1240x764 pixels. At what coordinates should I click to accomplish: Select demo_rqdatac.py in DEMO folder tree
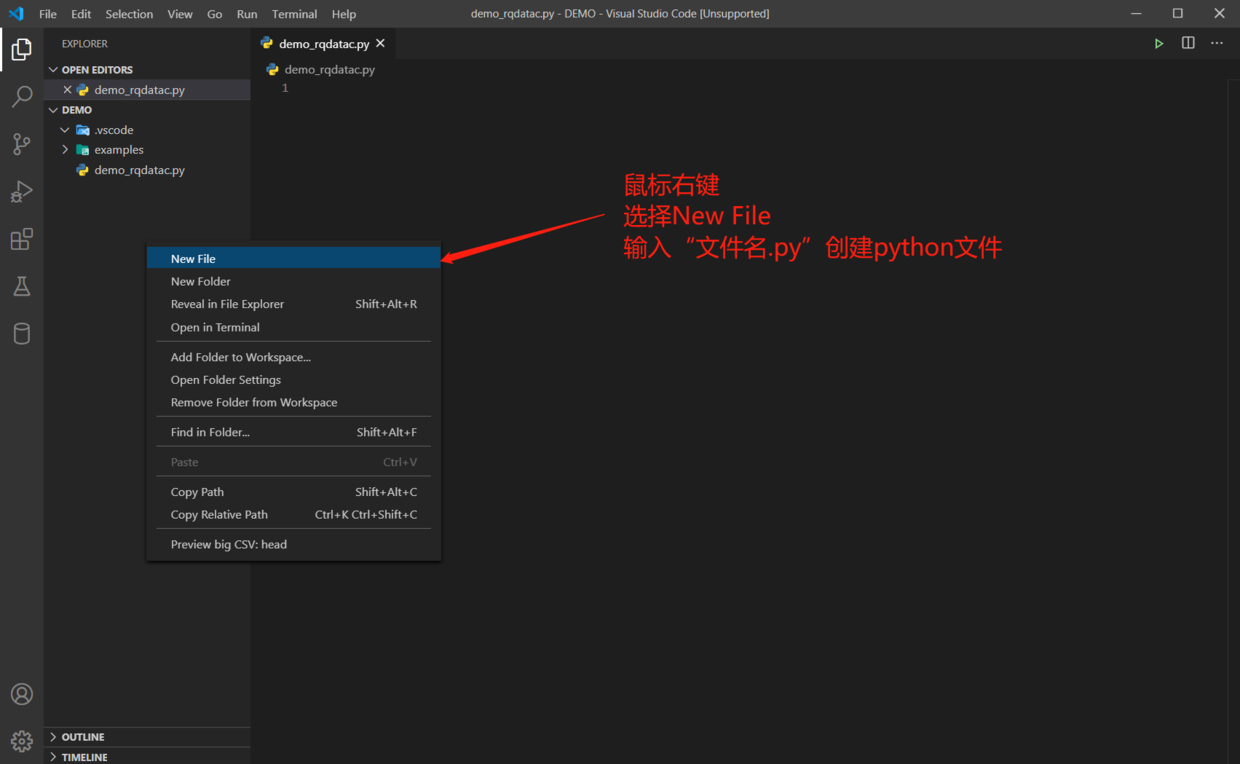point(139,171)
